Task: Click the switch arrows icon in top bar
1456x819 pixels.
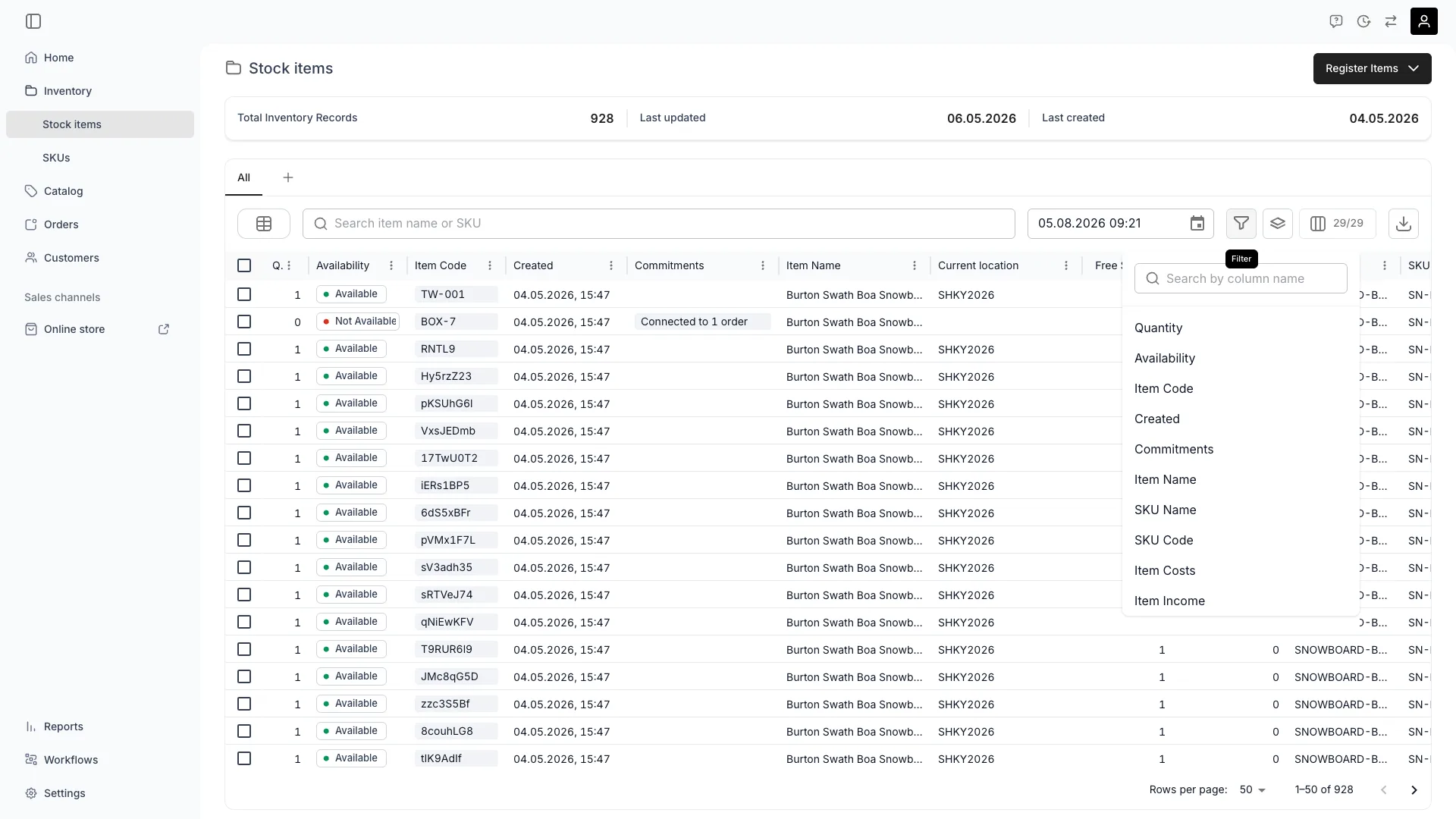Action: click(1391, 21)
